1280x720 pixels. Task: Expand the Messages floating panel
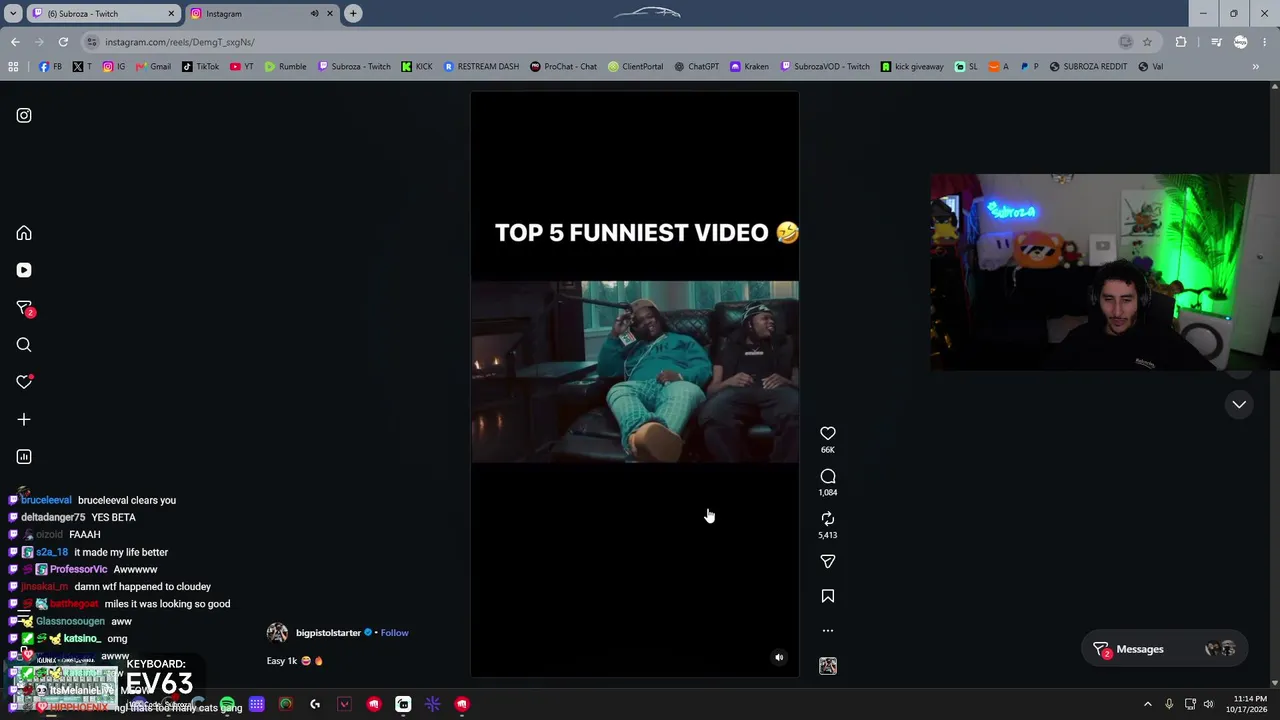tap(1166, 649)
